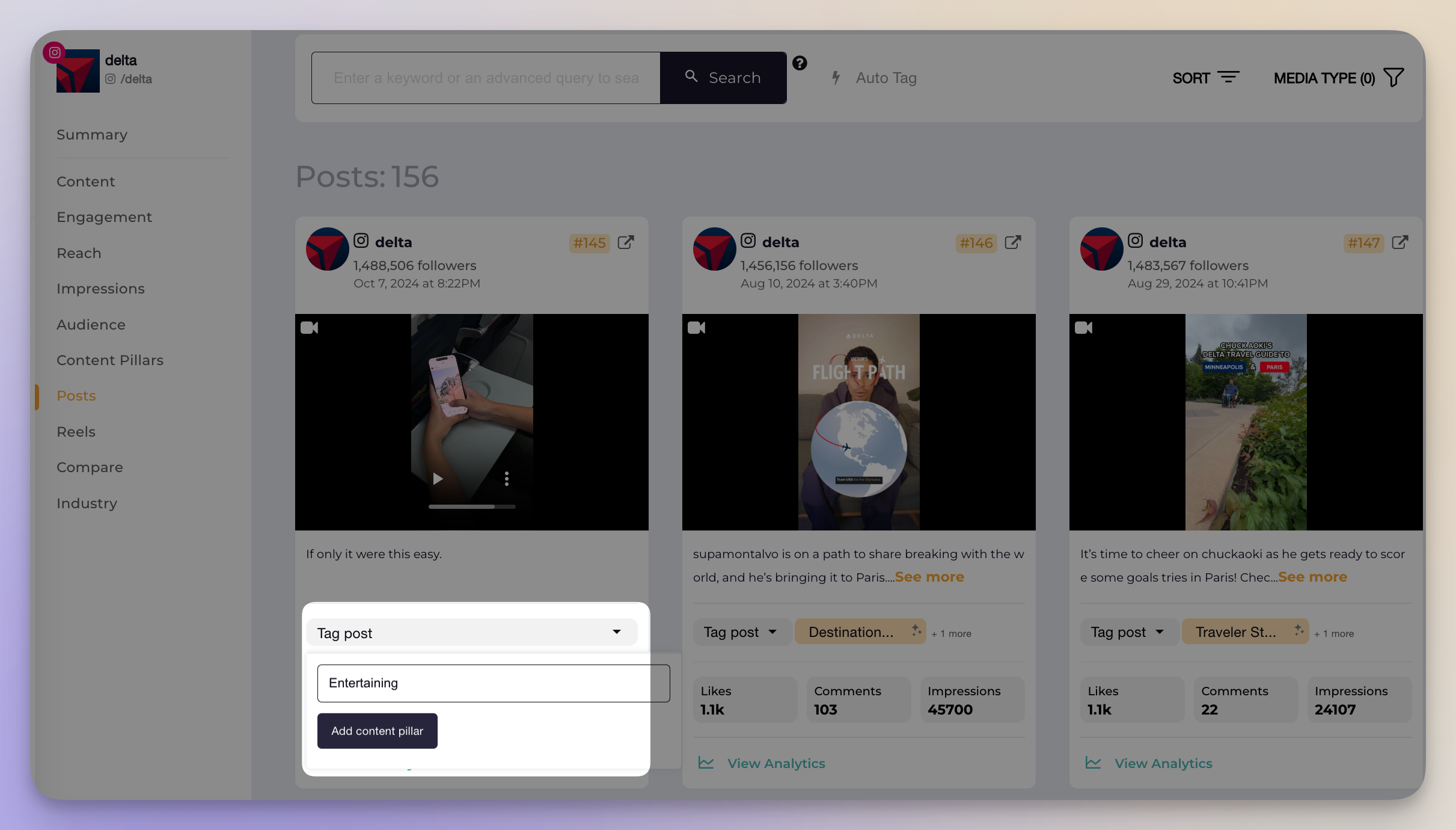
Task: Play the video in post #145
Action: click(438, 479)
